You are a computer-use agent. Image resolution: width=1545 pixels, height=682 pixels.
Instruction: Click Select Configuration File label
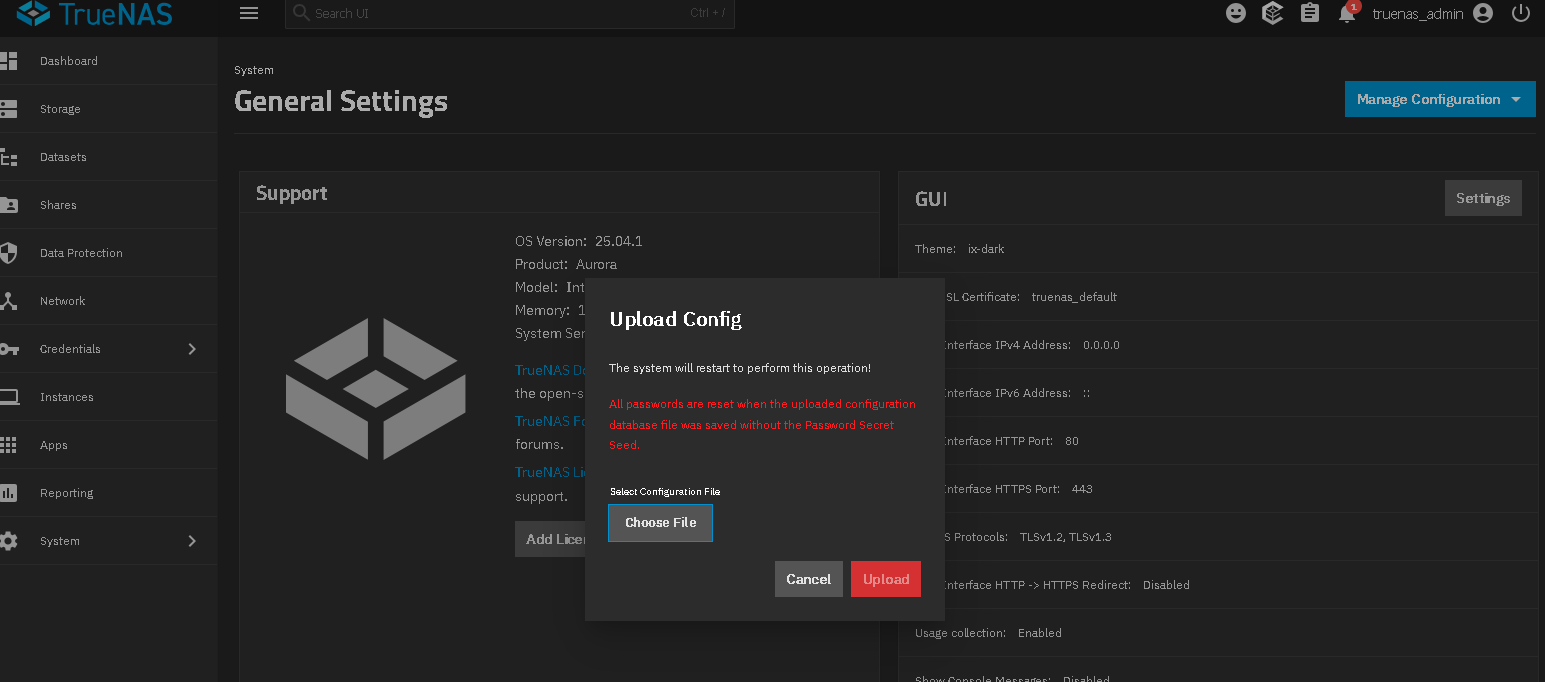tap(665, 492)
